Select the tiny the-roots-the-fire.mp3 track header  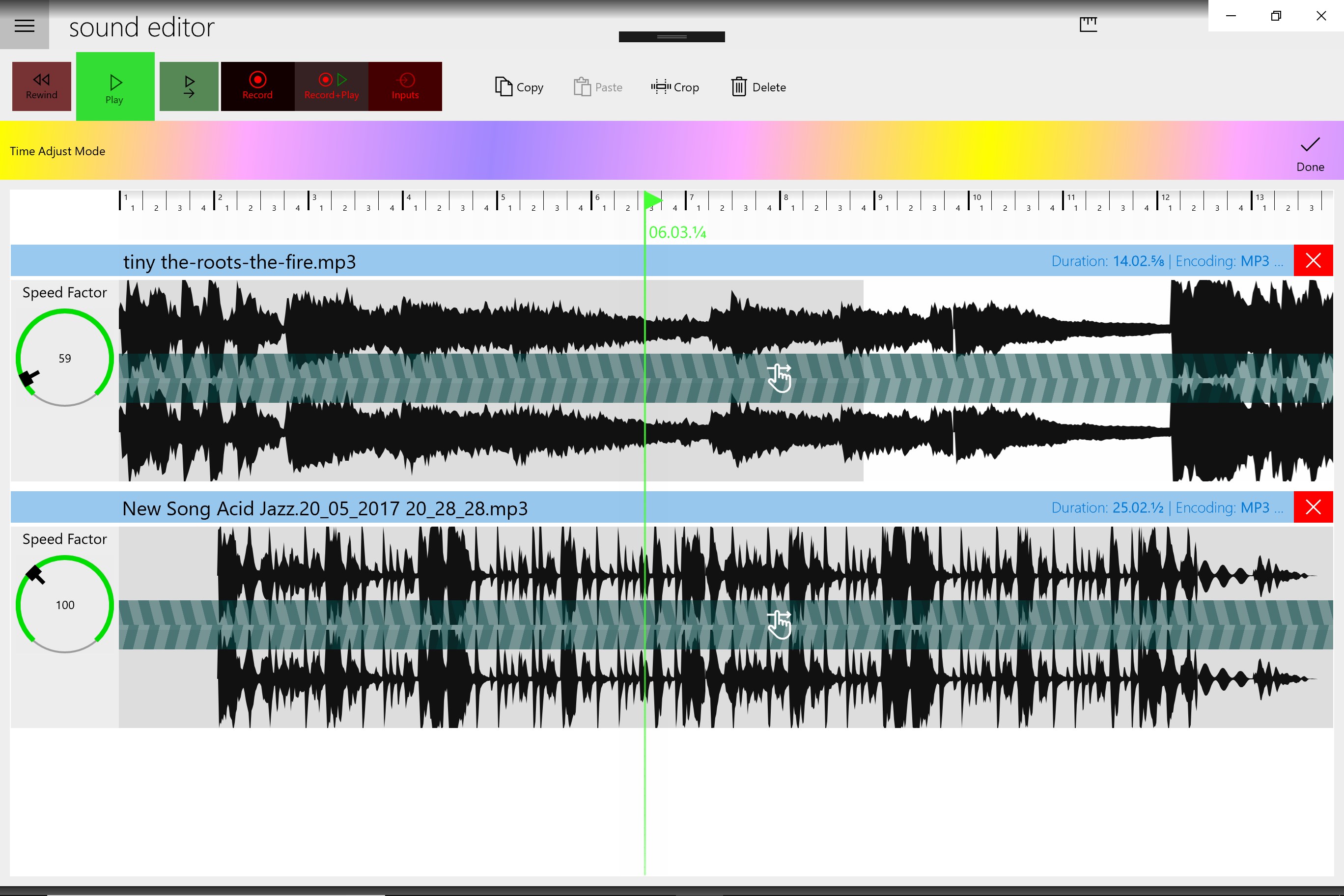pyautogui.click(x=239, y=262)
